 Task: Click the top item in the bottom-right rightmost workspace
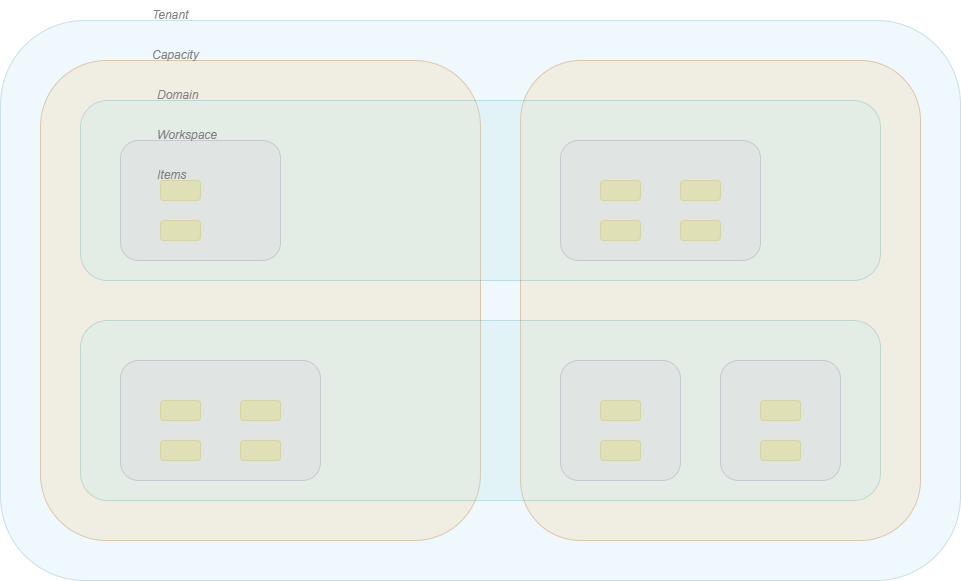click(x=781, y=410)
